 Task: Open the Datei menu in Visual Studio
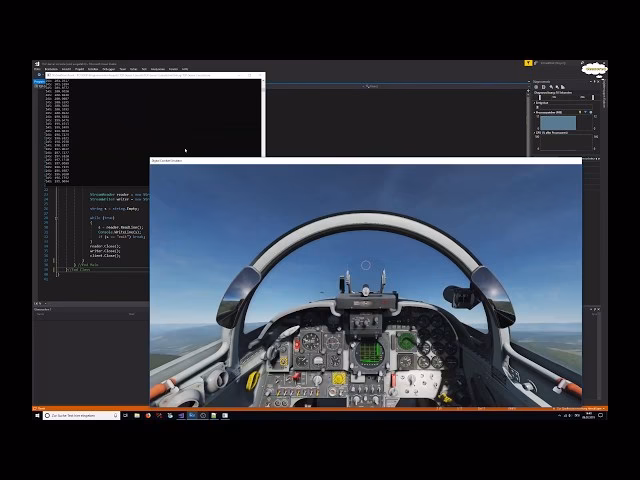coord(37,69)
